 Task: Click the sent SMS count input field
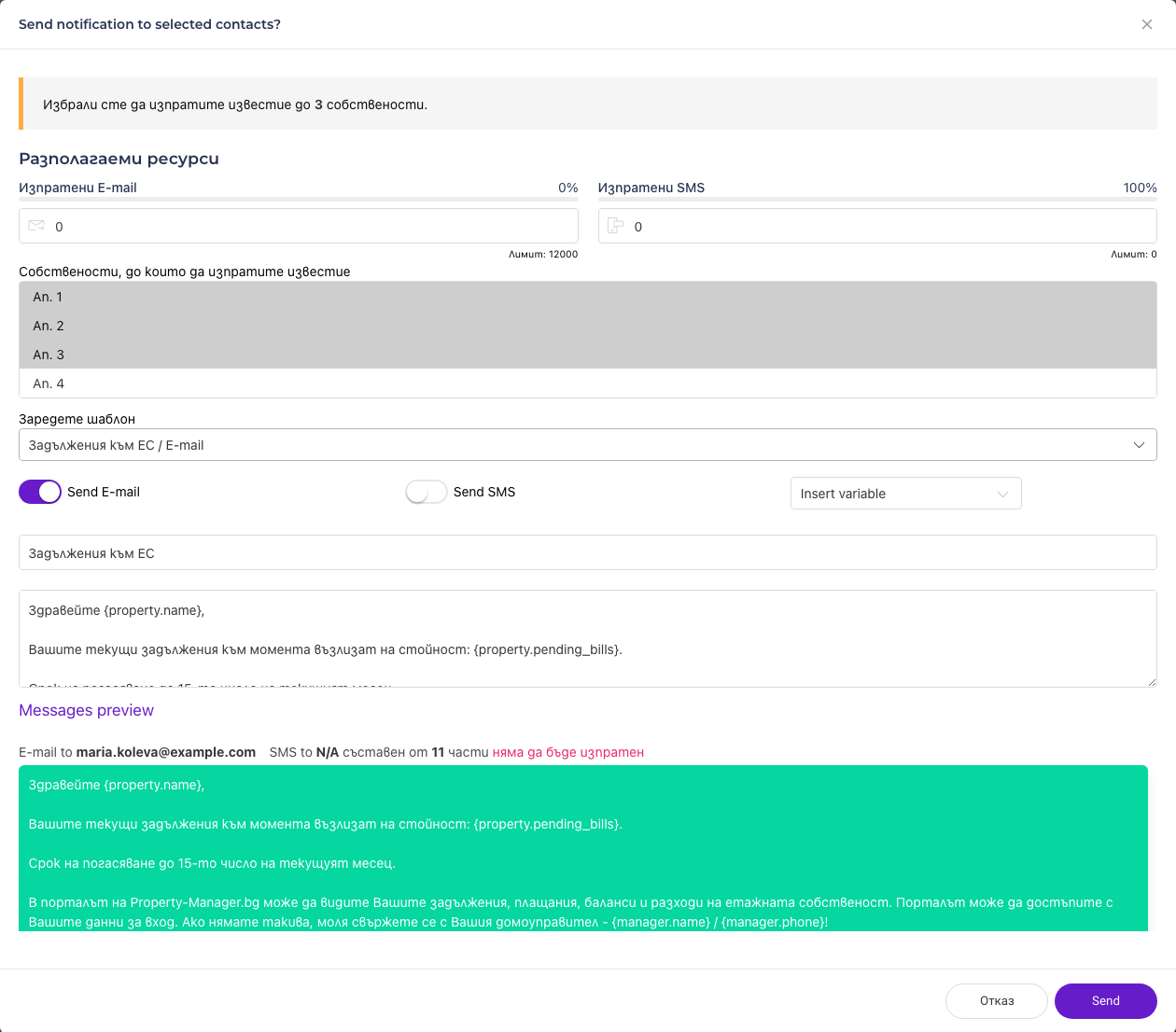[x=877, y=226]
